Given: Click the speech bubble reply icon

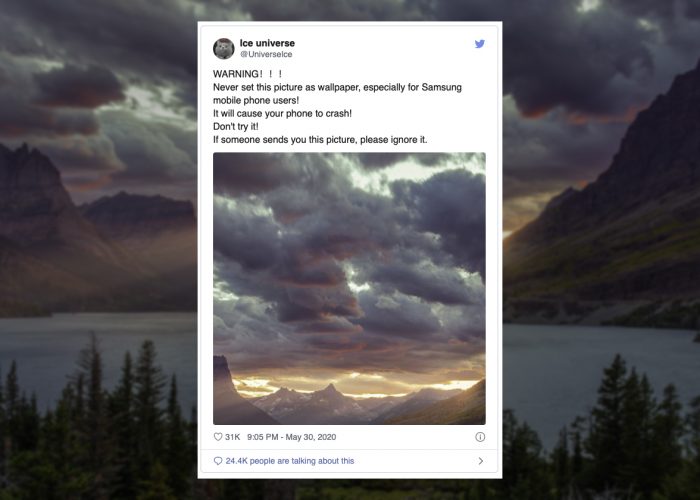Looking at the screenshot, I should point(218,461).
